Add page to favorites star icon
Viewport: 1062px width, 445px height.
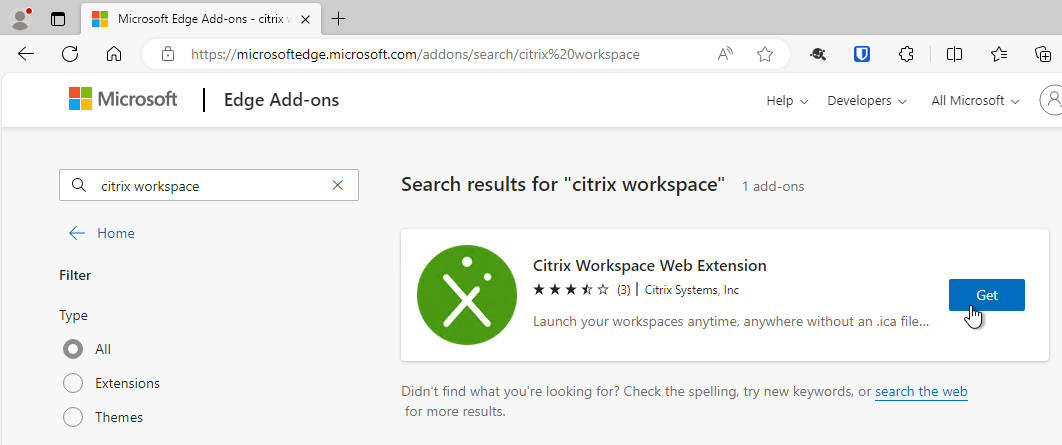[765, 54]
